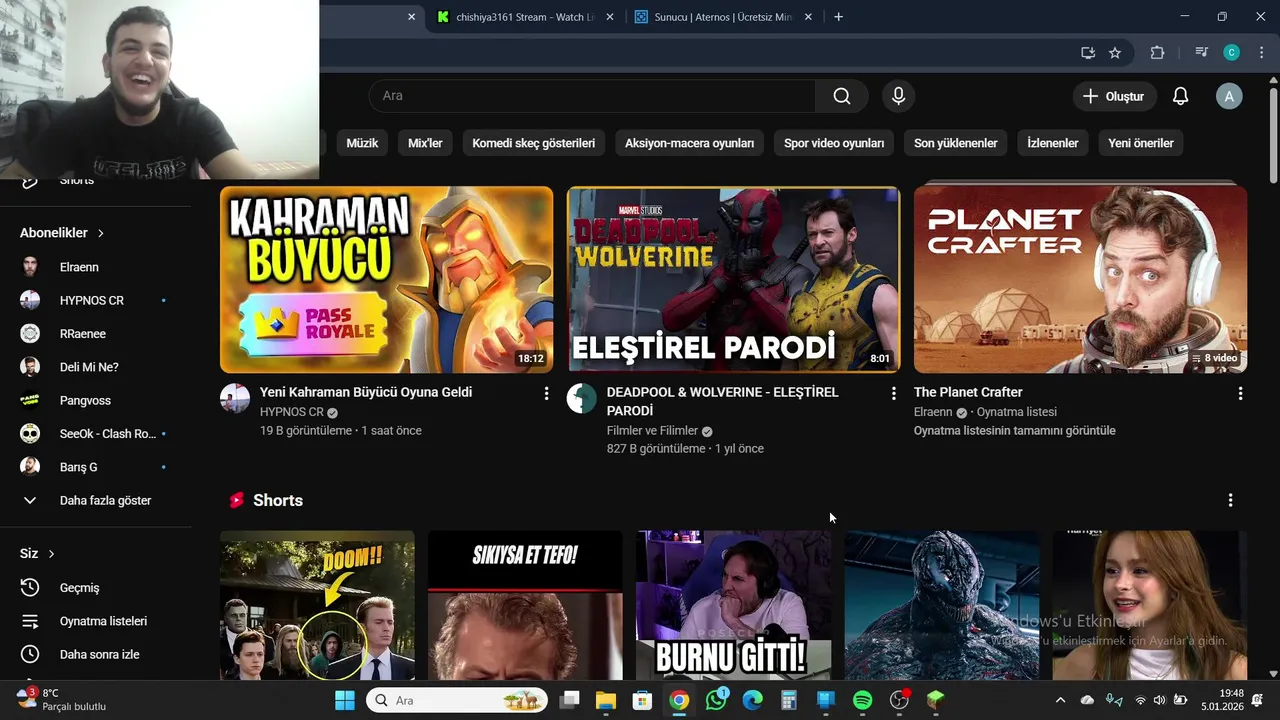
Task: Open Oynatma listeleri icon in sidebar
Action: click(30, 621)
